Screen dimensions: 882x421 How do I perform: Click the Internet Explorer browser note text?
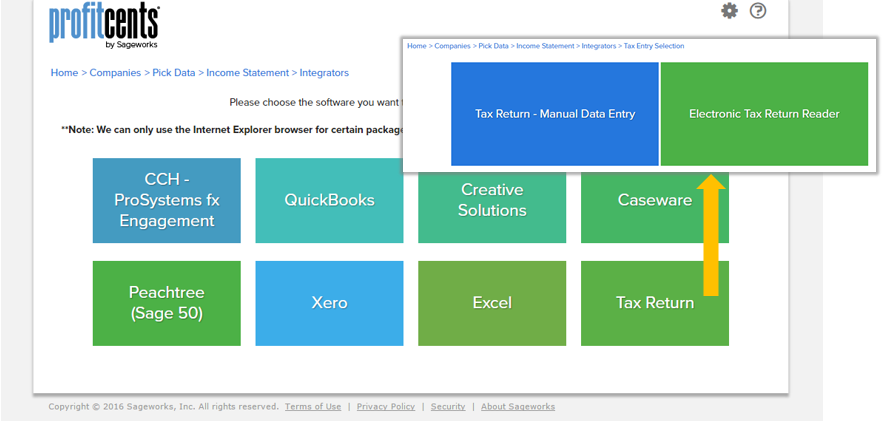(x=233, y=129)
